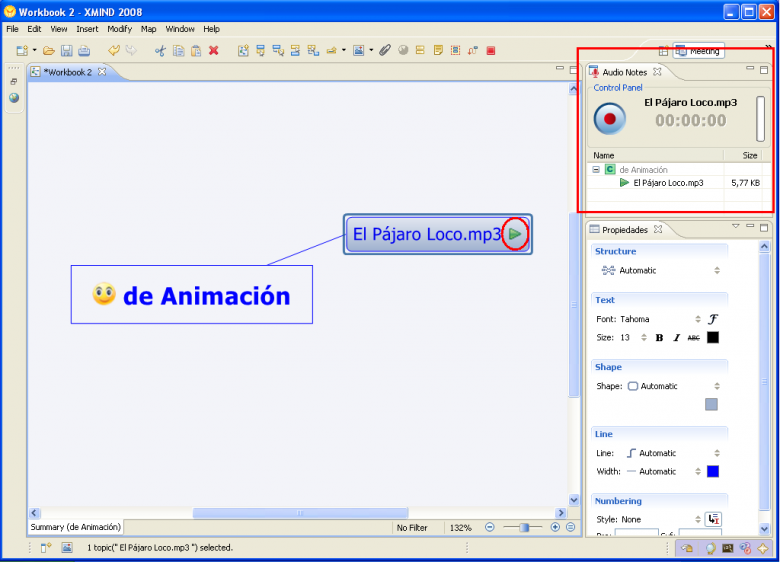
Task: Click the Insert image toolbar icon
Action: [358, 50]
